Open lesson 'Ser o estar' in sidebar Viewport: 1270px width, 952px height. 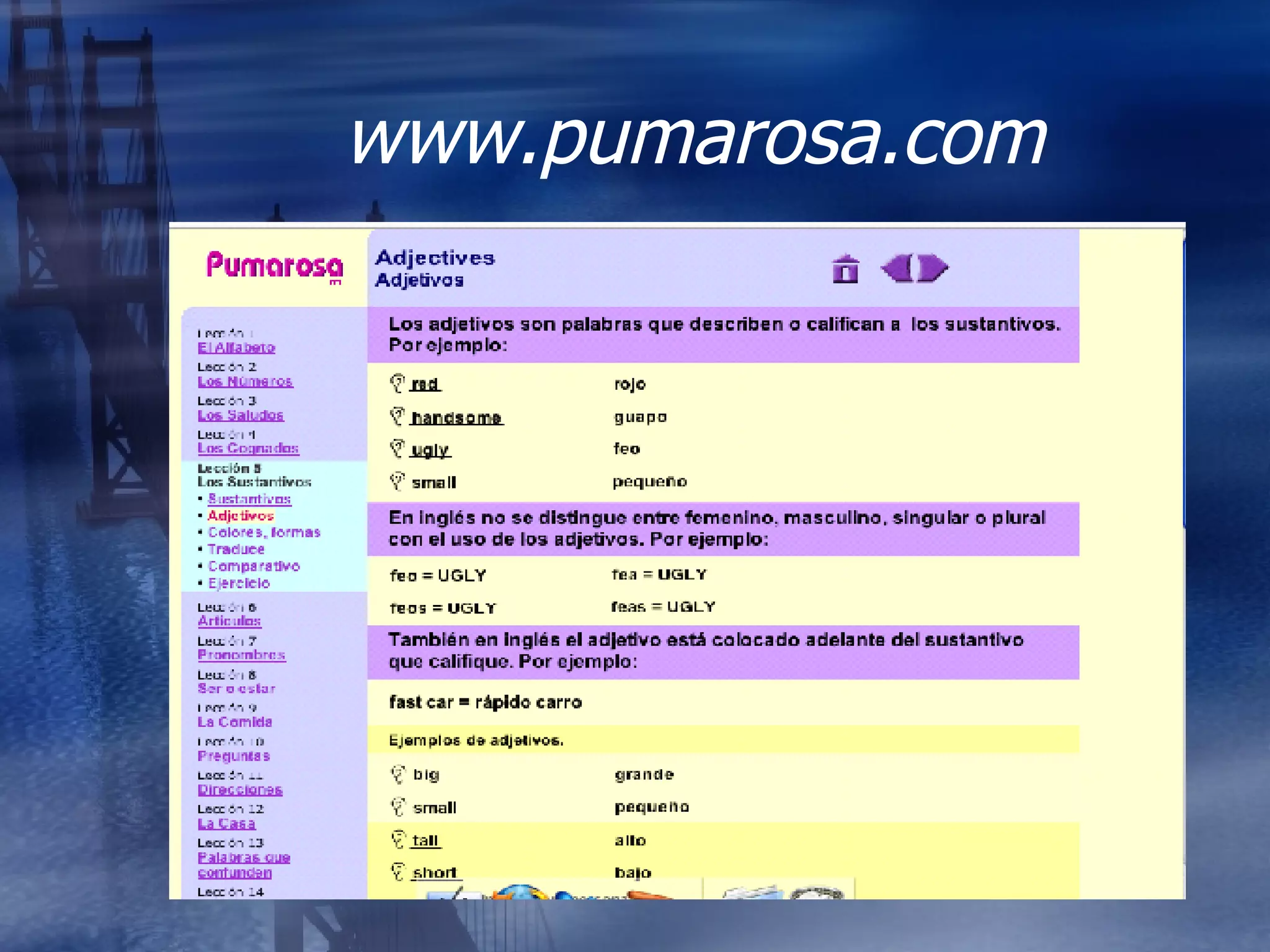point(236,689)
